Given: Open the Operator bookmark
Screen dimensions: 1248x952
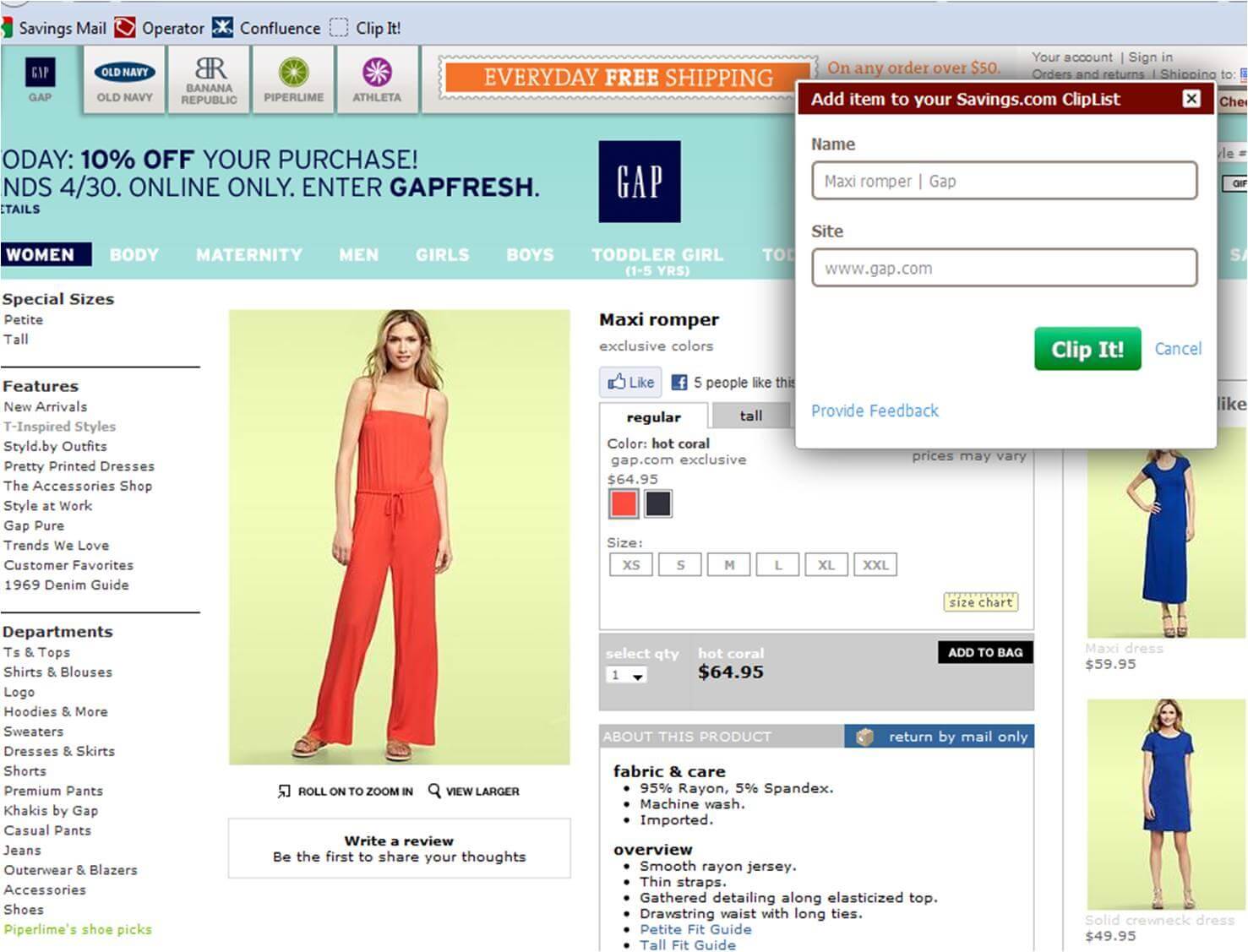Looking at the screenshot, I should tap(160, 28).
